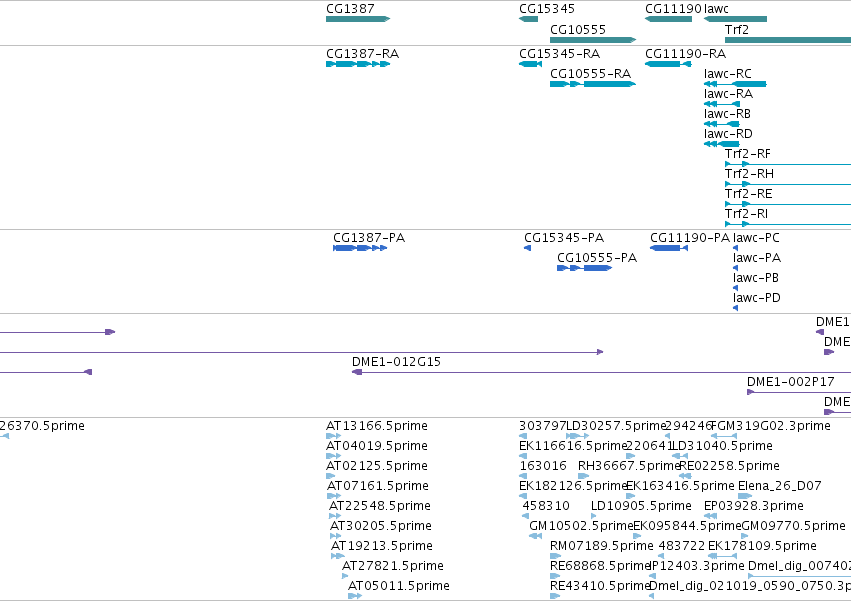This screenshot has width=851, height=601.
Task: Click the Trf2 gene bar
Action: 788,40
